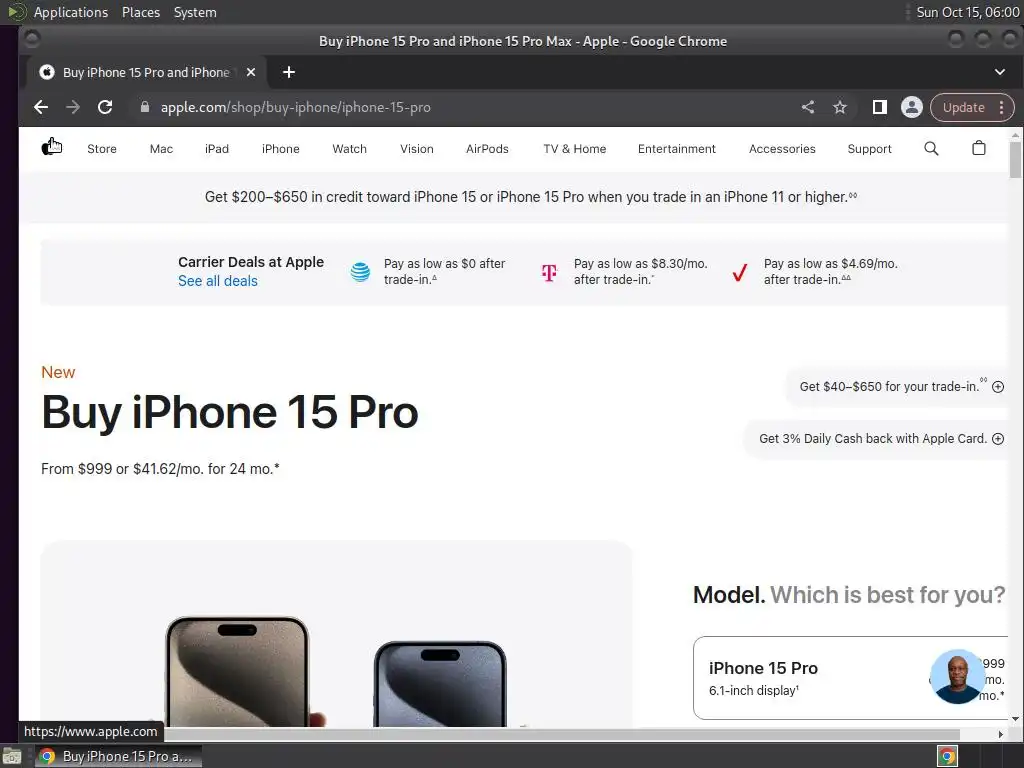Click the 3% Daily Cash back offer text
Image resolution: width=1024 pixels, height=768 pixels.
[872, 439]
